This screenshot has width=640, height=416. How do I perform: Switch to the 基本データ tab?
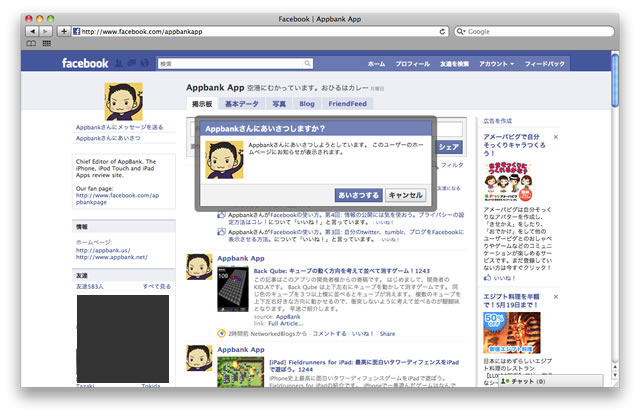pyautogui.click(x=242, y=104)
